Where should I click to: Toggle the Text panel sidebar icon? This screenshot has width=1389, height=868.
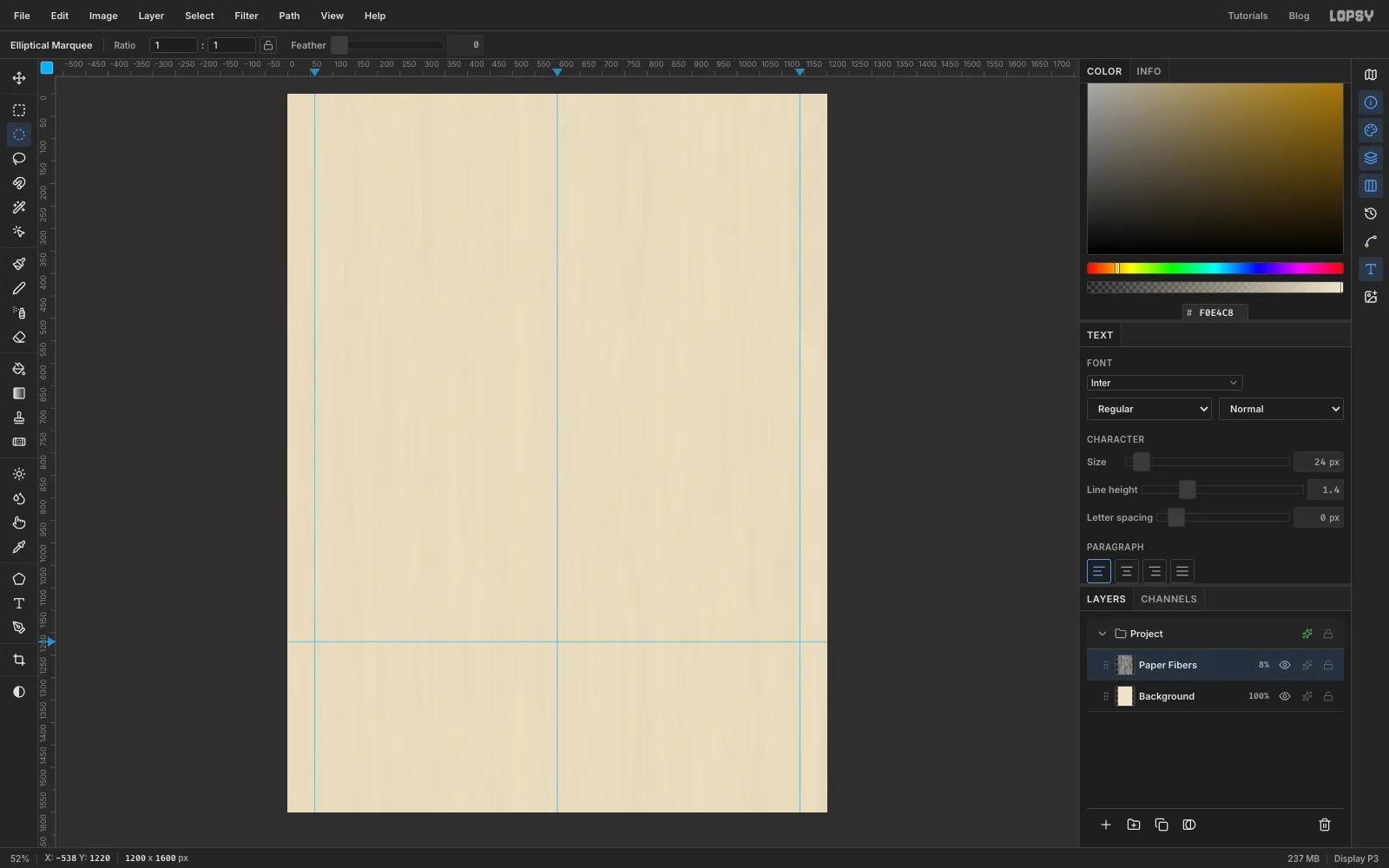click(1371, 269)
